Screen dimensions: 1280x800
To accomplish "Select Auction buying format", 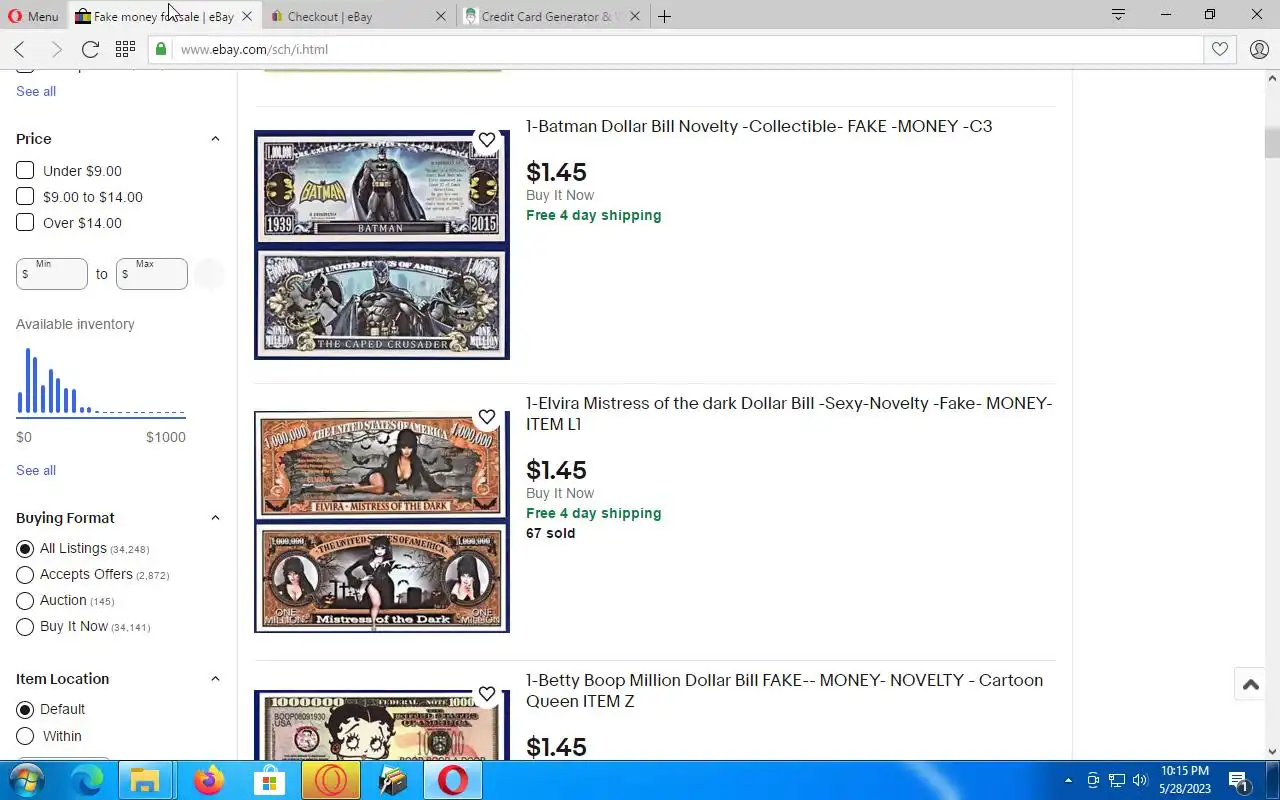I will (x=25, y=601).
